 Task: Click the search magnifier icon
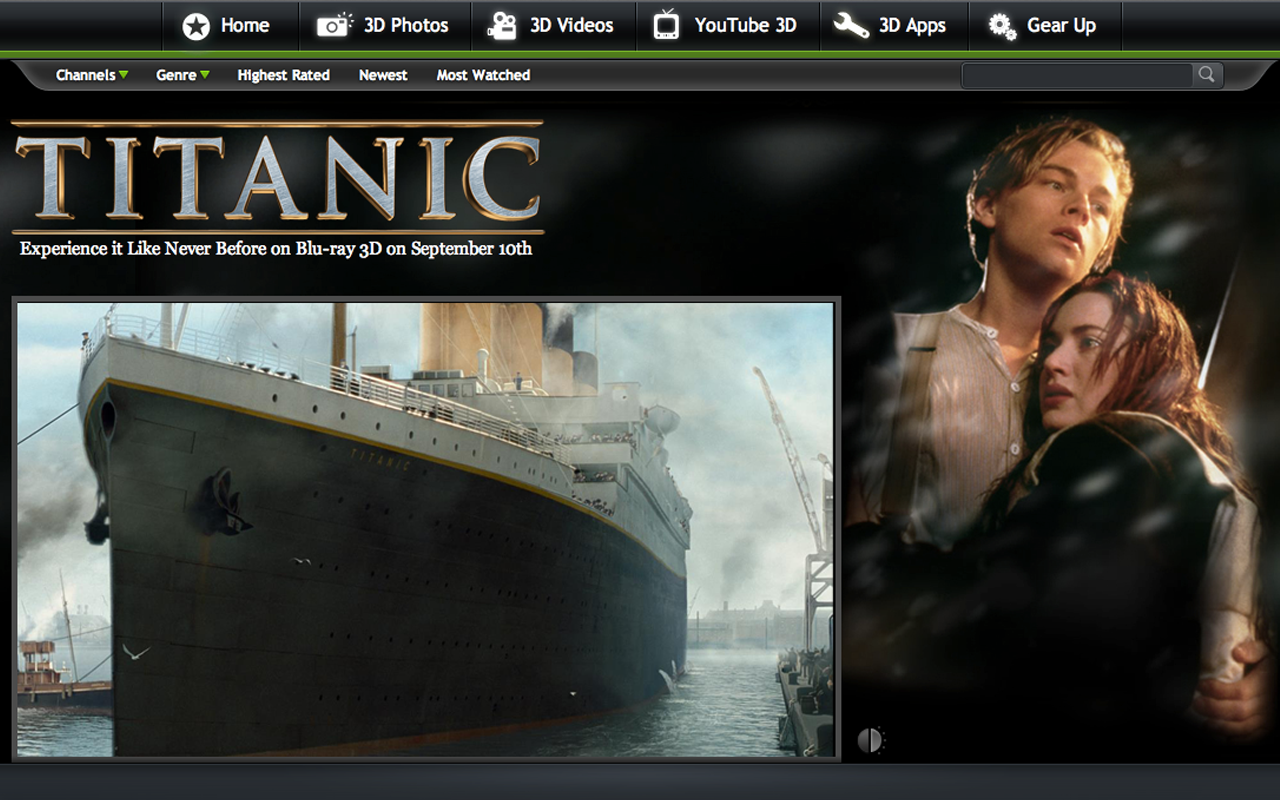tap(1207, 75)
